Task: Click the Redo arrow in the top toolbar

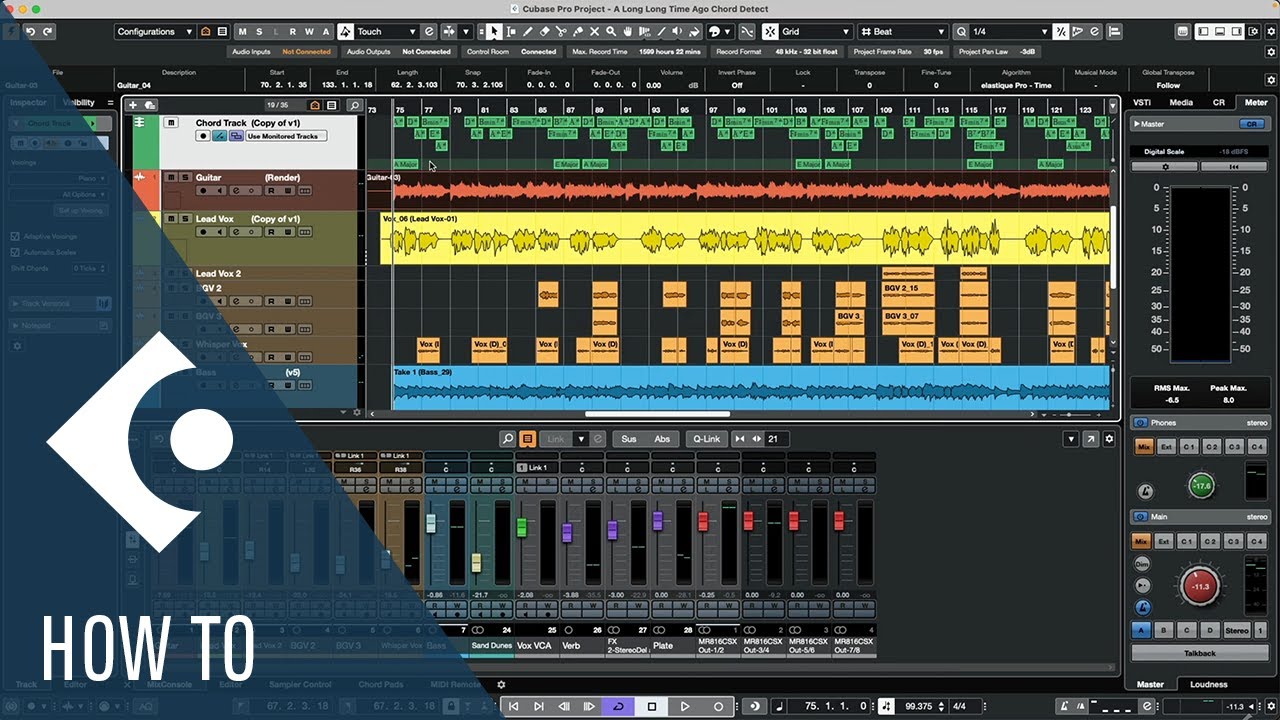Action: click(x=47, y=32)
